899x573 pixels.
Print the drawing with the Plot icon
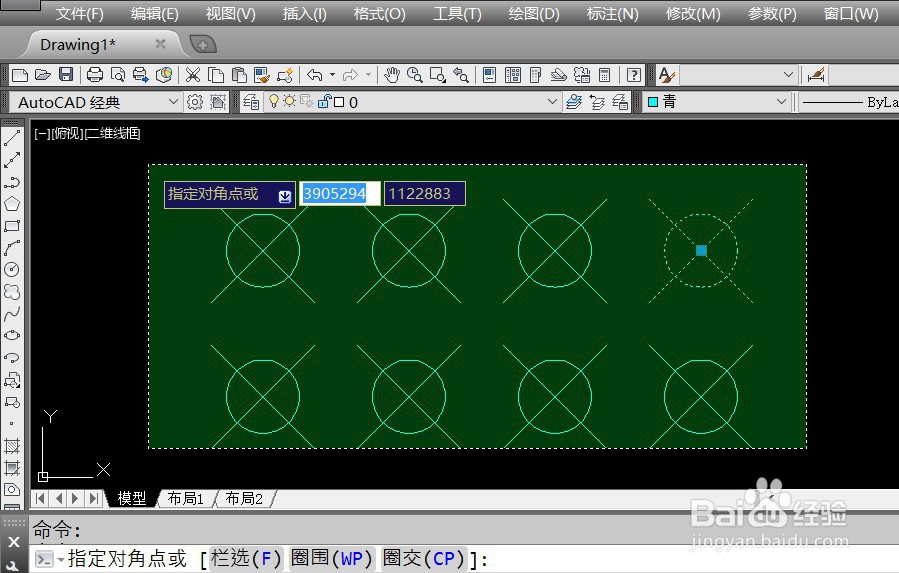click(x=95, y=75)
